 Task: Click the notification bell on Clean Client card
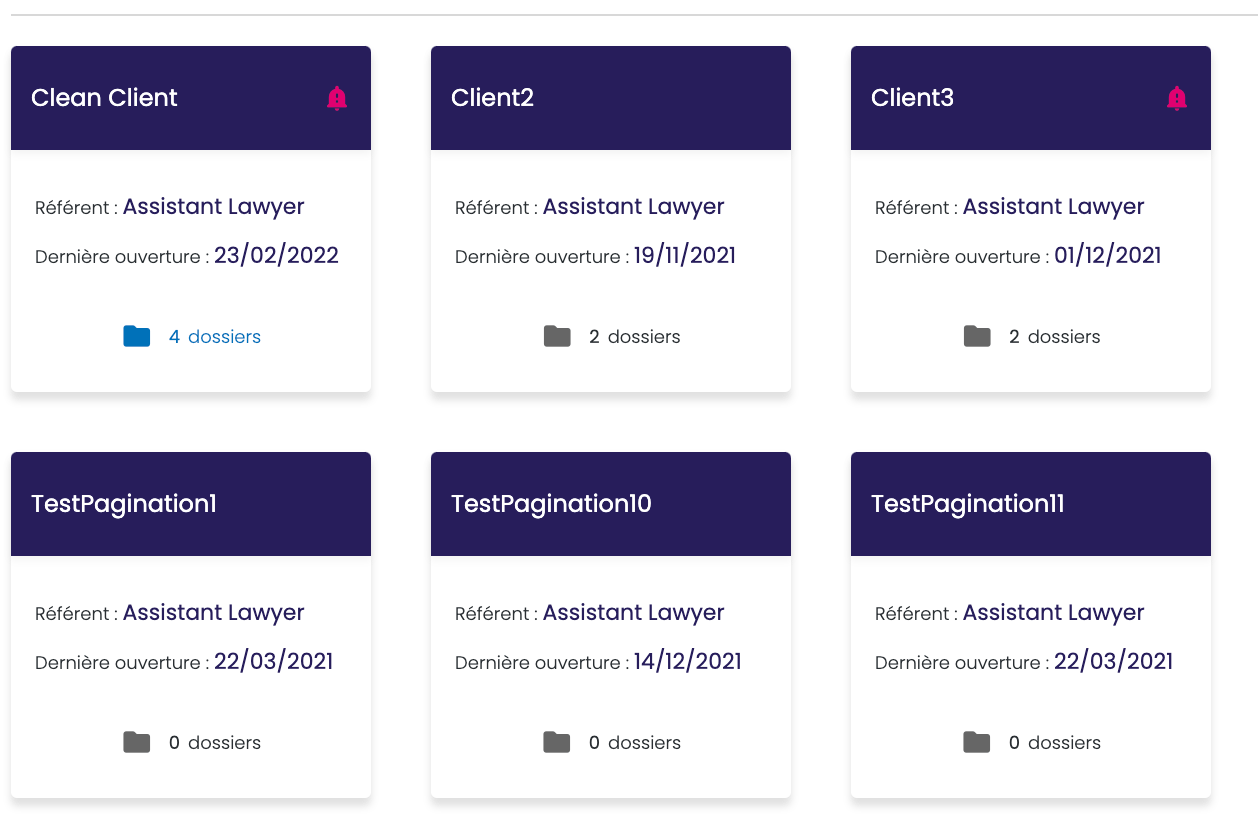pos(337,98)
